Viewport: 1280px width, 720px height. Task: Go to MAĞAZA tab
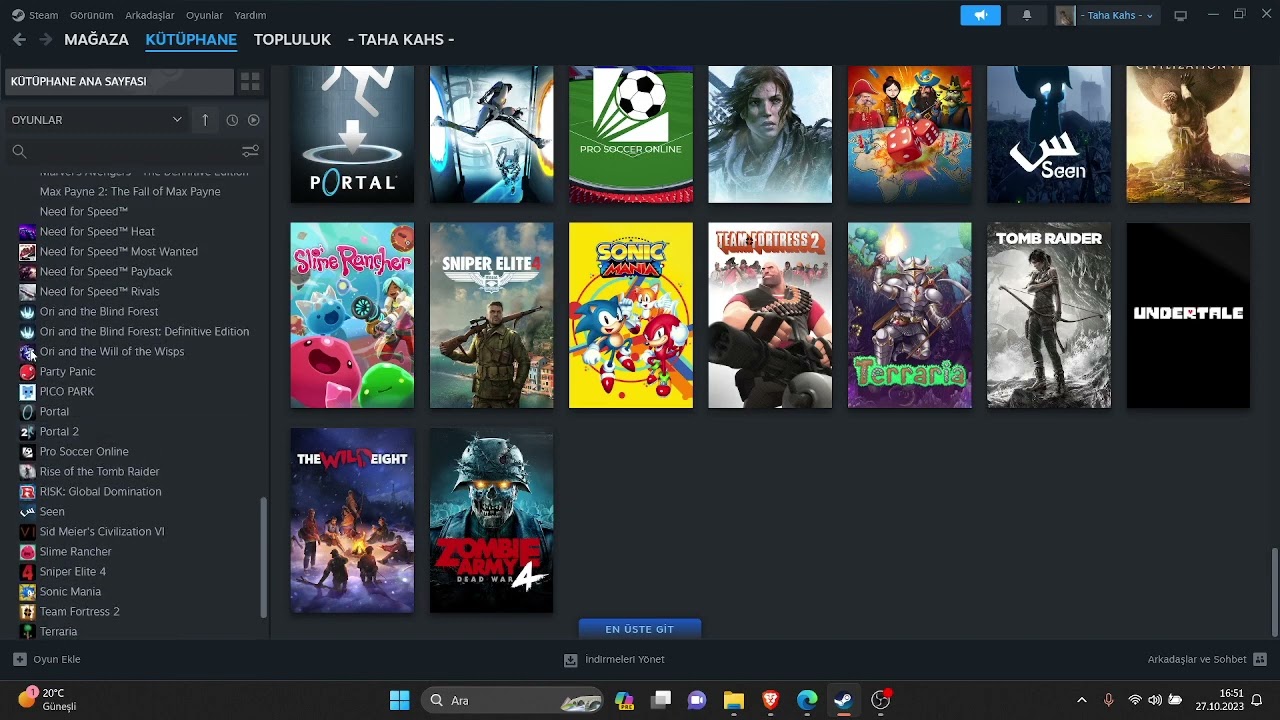(96, 39)
